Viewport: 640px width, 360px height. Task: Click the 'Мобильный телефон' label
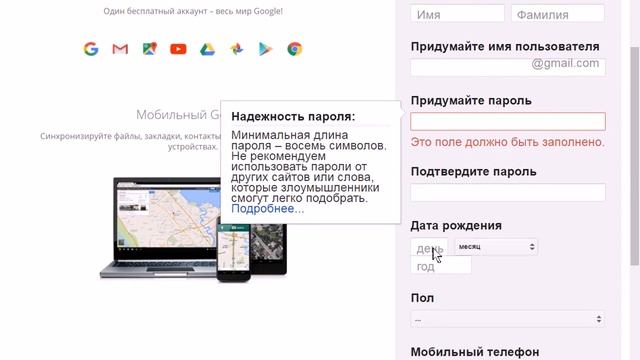coord(475,352)
